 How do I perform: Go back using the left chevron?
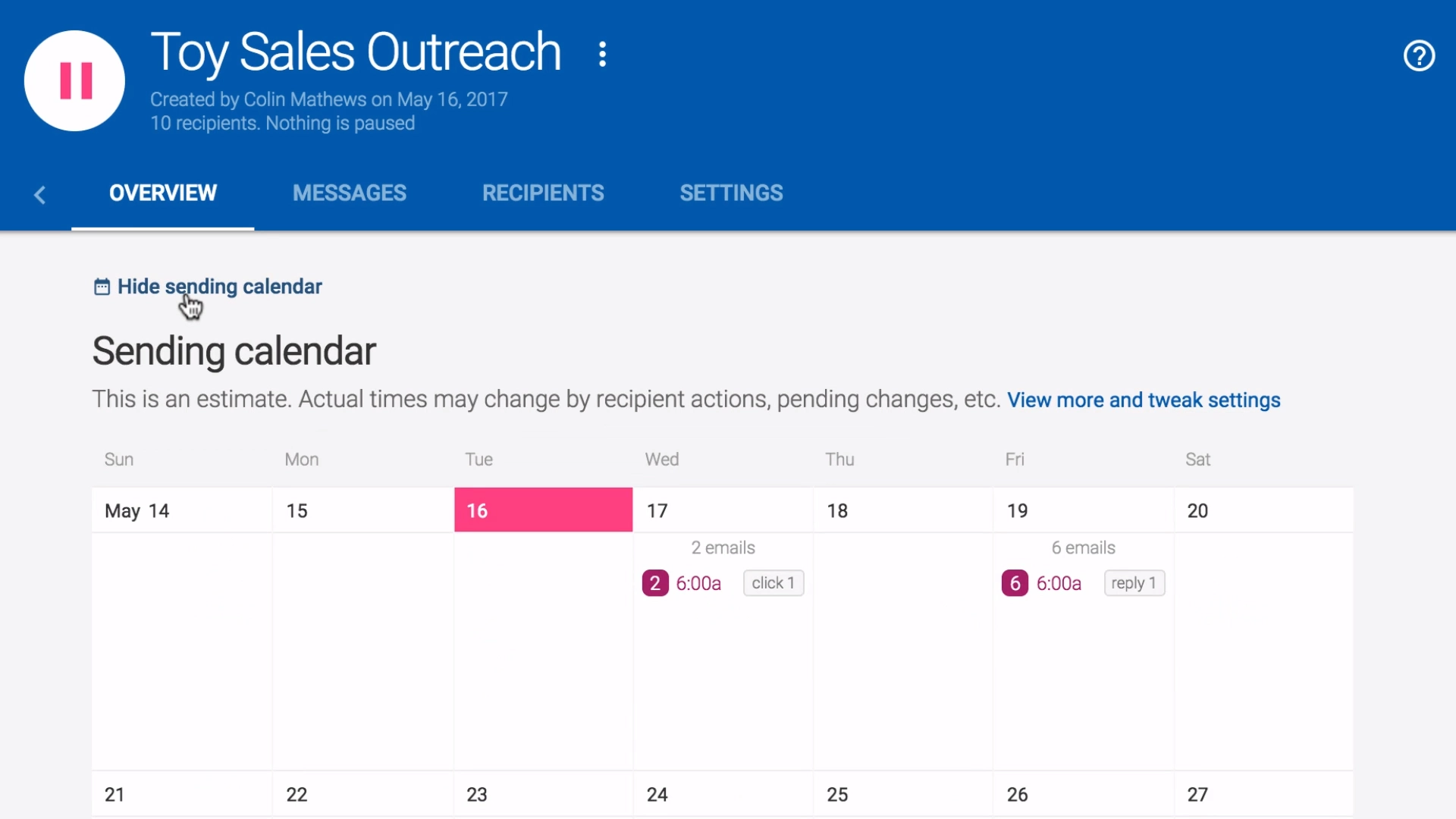[40, 195]
